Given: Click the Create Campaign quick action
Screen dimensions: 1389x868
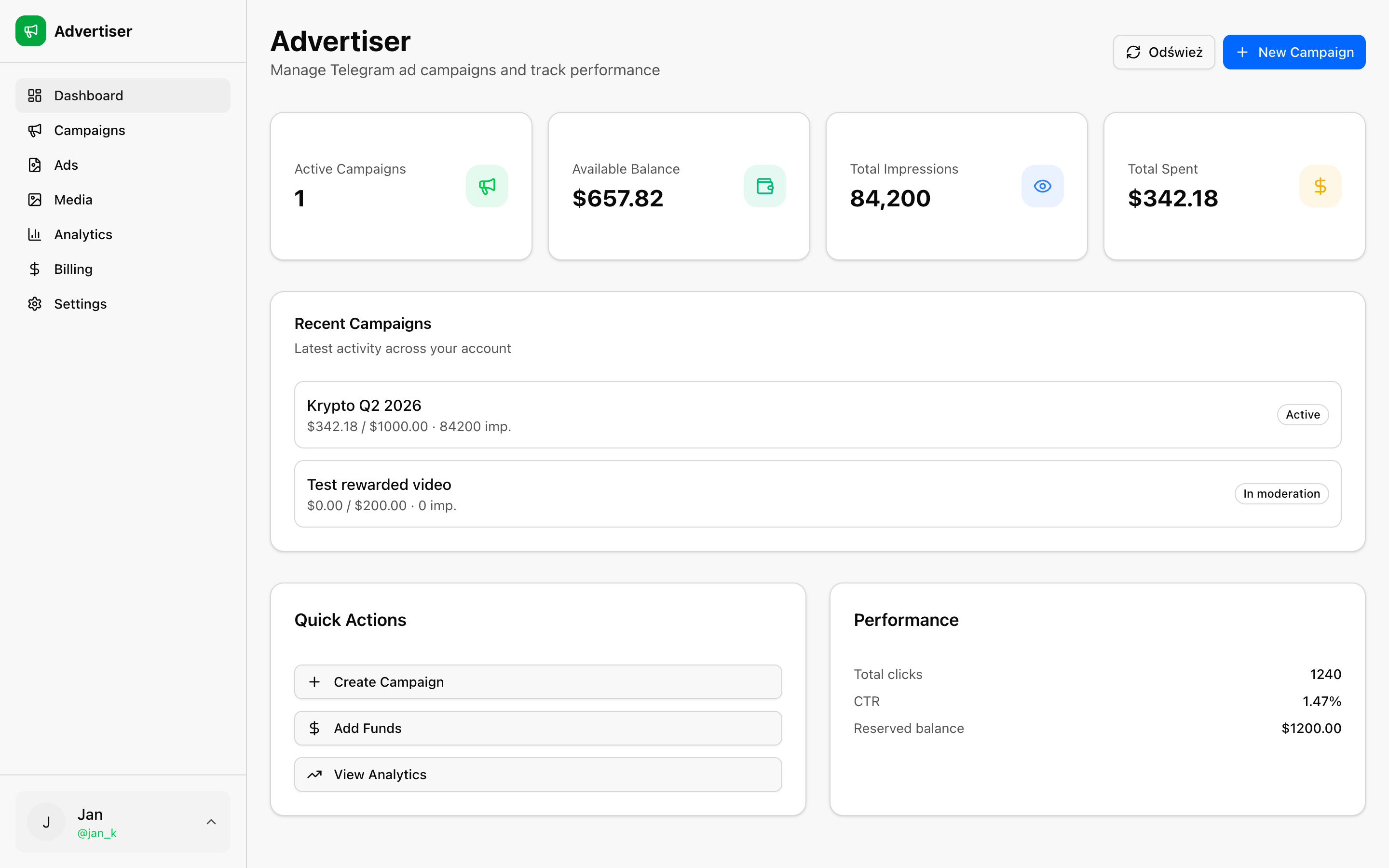Looking at the screenshot, I should pyautogui.click(x=538, y=682).
